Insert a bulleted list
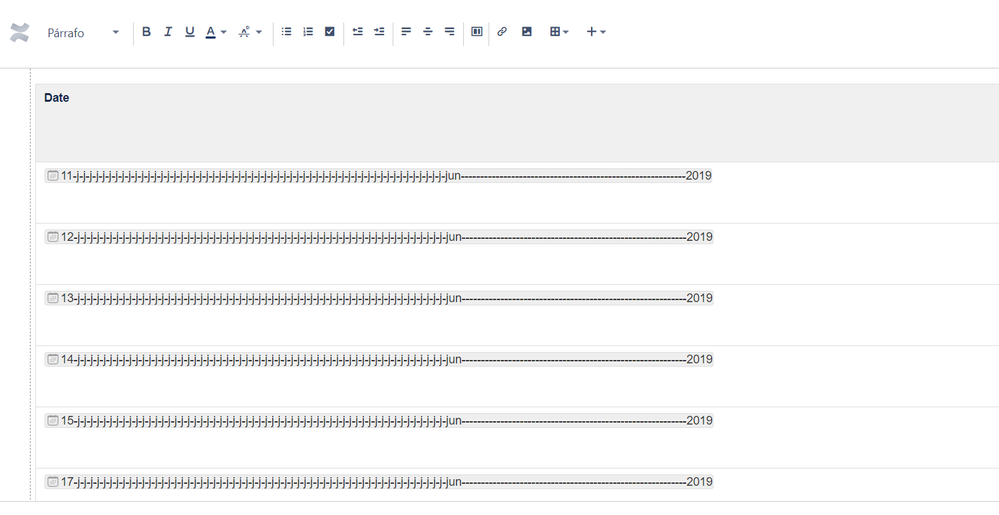999x515 pixels. pos(287,31)
